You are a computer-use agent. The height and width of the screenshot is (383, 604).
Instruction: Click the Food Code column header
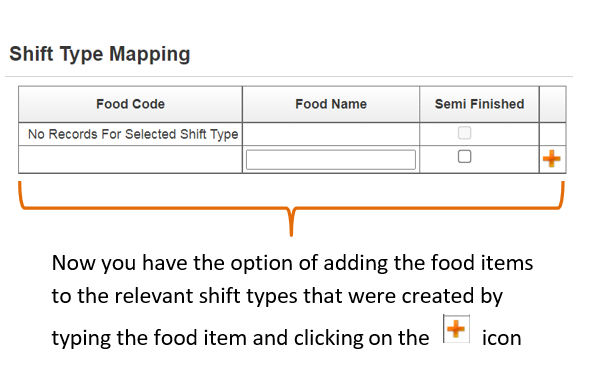coord(130,104)
